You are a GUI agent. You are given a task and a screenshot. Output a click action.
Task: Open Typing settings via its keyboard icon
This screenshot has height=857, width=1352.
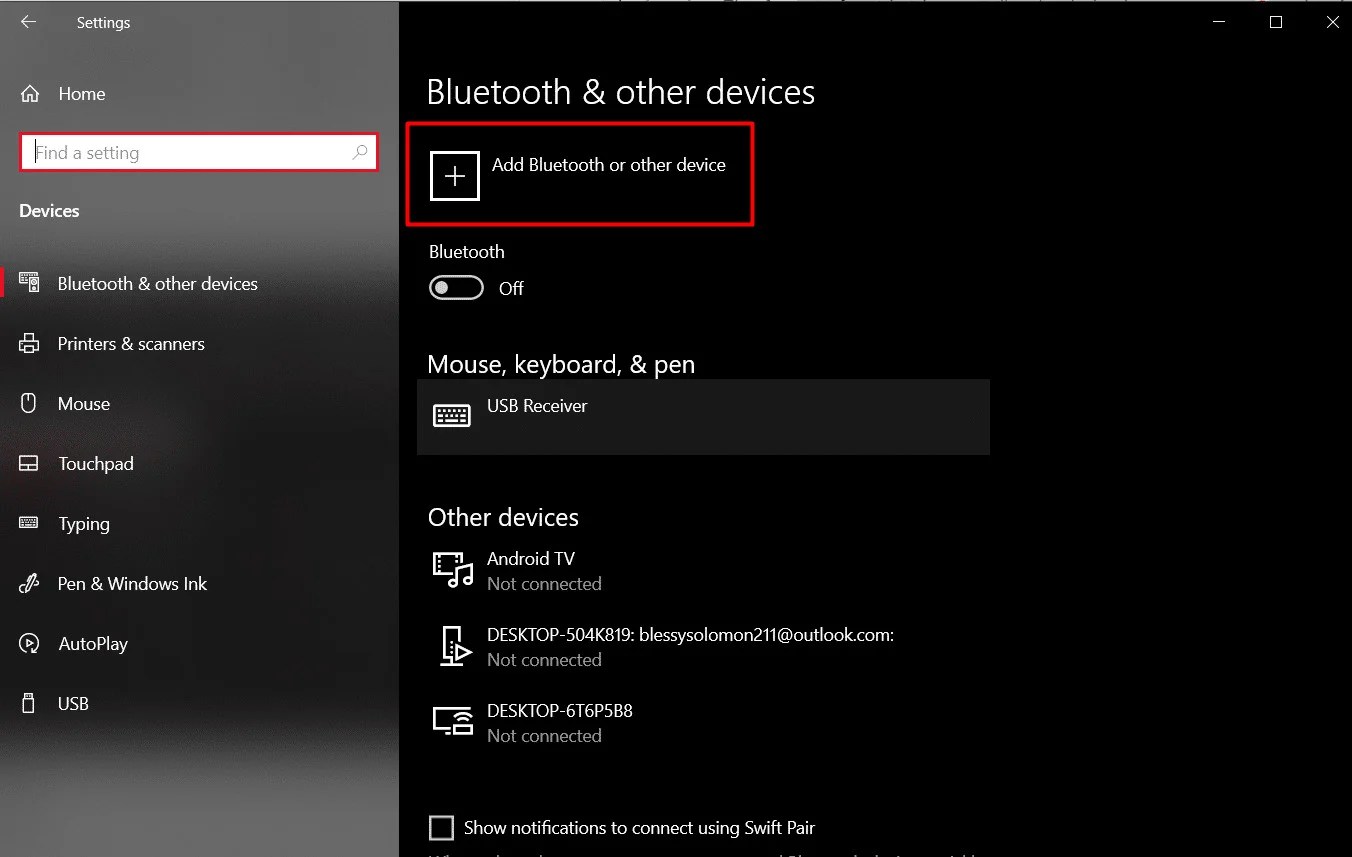pyautogui.click(x=29, y=523)
